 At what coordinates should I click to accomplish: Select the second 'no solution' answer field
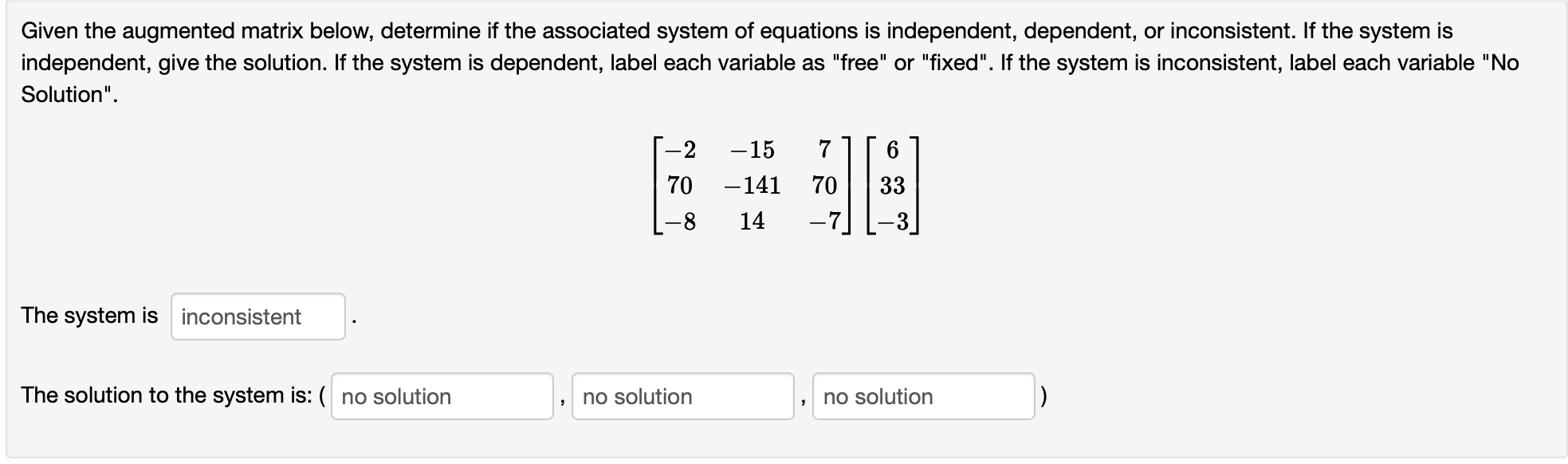click(x=682, y=395)
